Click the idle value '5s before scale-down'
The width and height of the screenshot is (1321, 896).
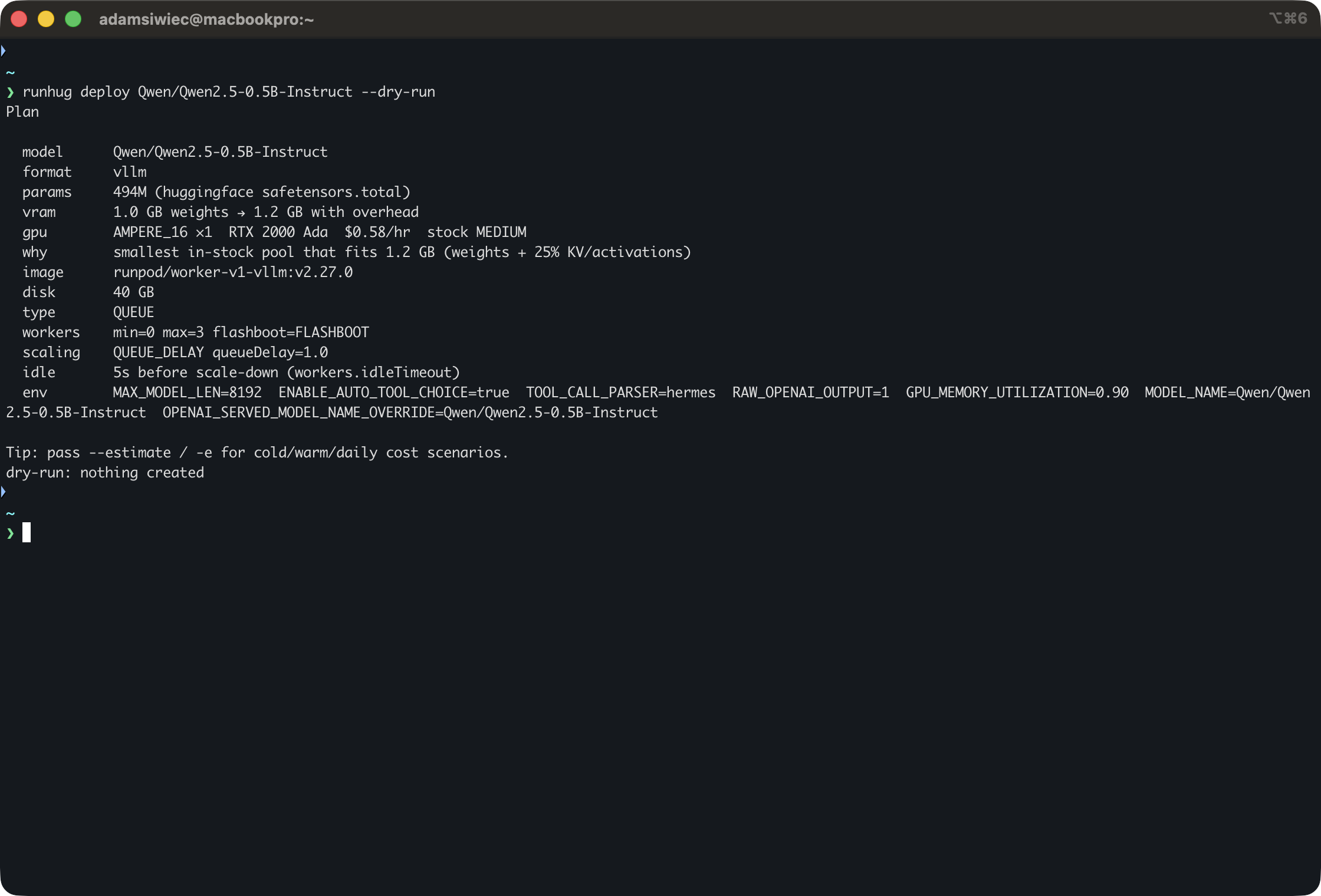pyautogui.click(x=195, y=373)
